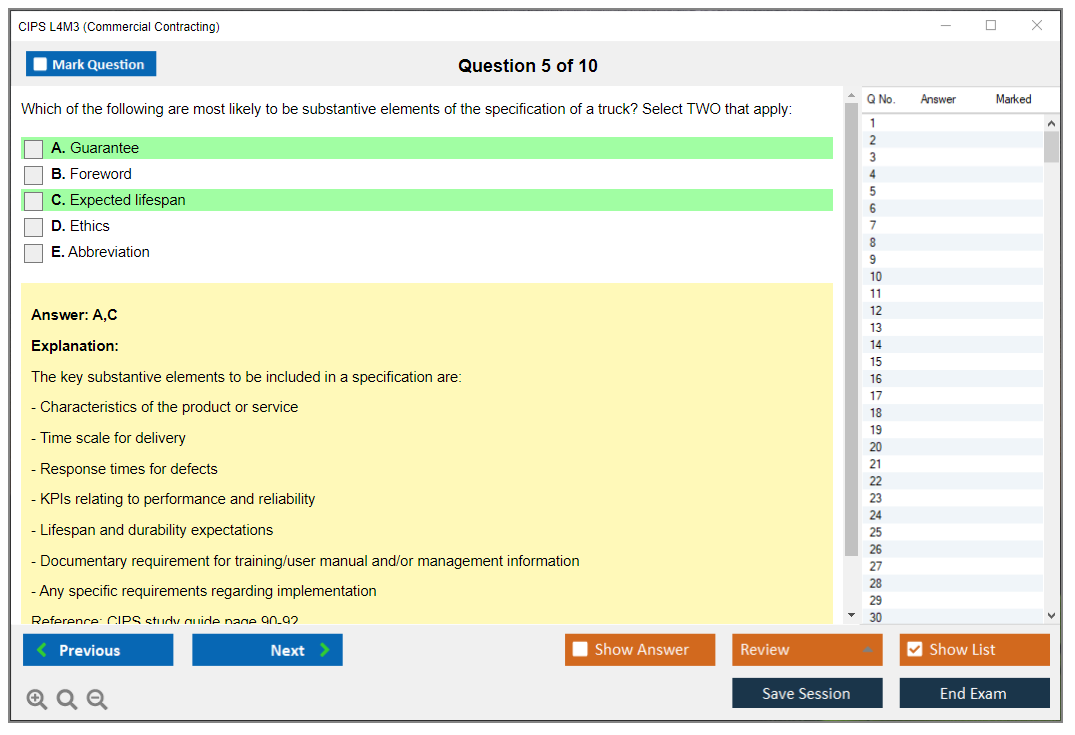Toggle the Show Answer checkbox

pyautogui.click(x=581, y=650)
